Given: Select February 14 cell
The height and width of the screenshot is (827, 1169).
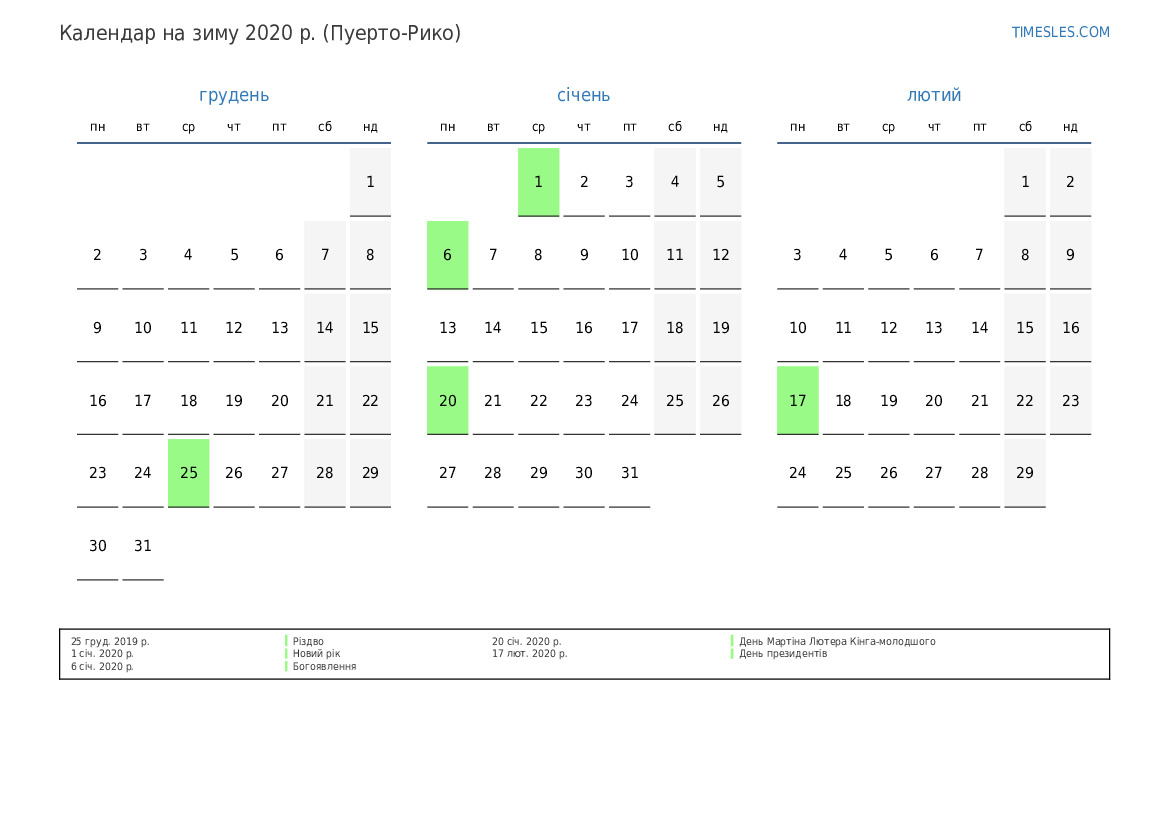Looking at the screenshot, I should (x=980, y=328).
